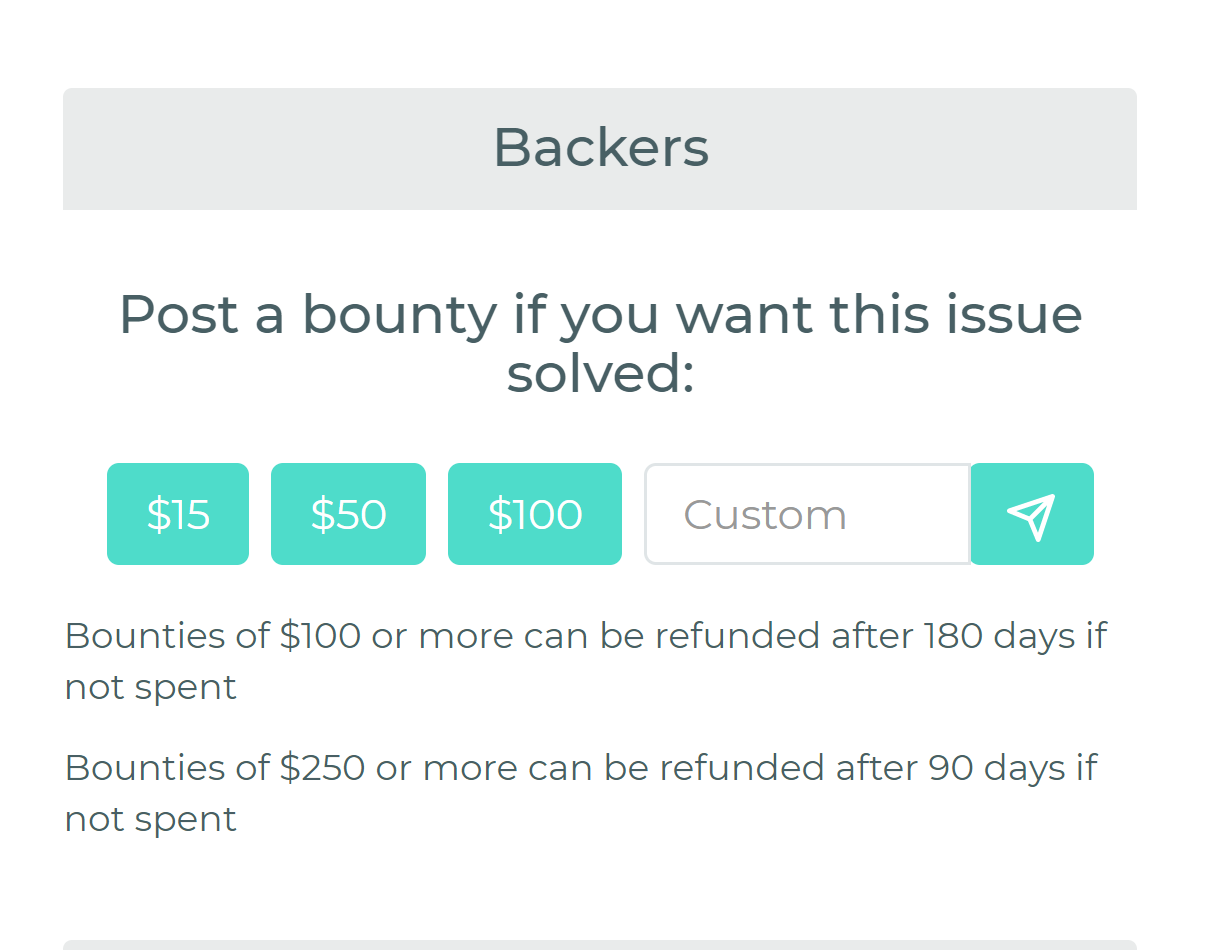Image resolution: width=1229 pixels, height=950 pixels.
Task: Select the send arrow icon beside Custom field
Action: point(1032,513)
